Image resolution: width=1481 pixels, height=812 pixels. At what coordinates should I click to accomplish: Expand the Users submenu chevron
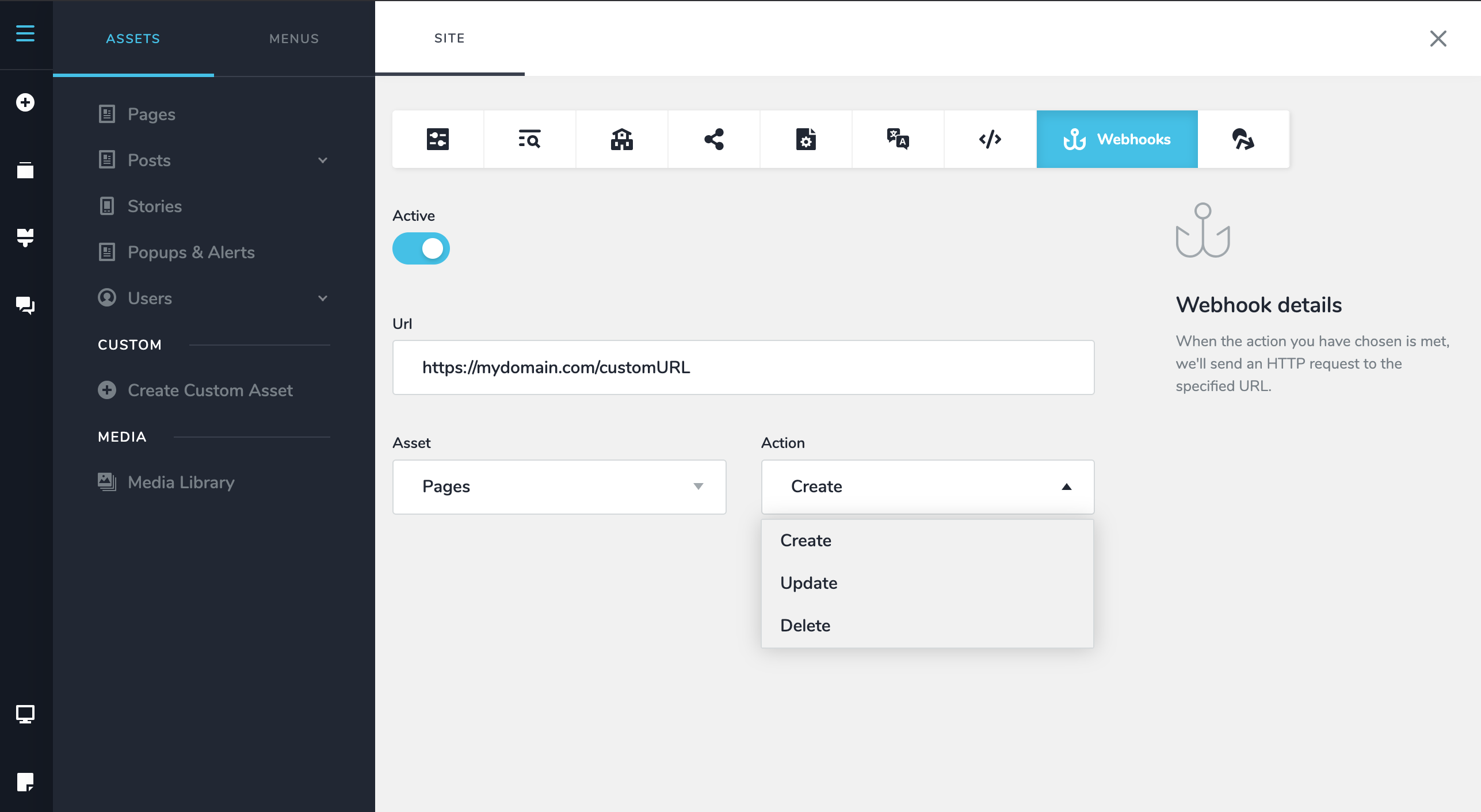point(323,298)
